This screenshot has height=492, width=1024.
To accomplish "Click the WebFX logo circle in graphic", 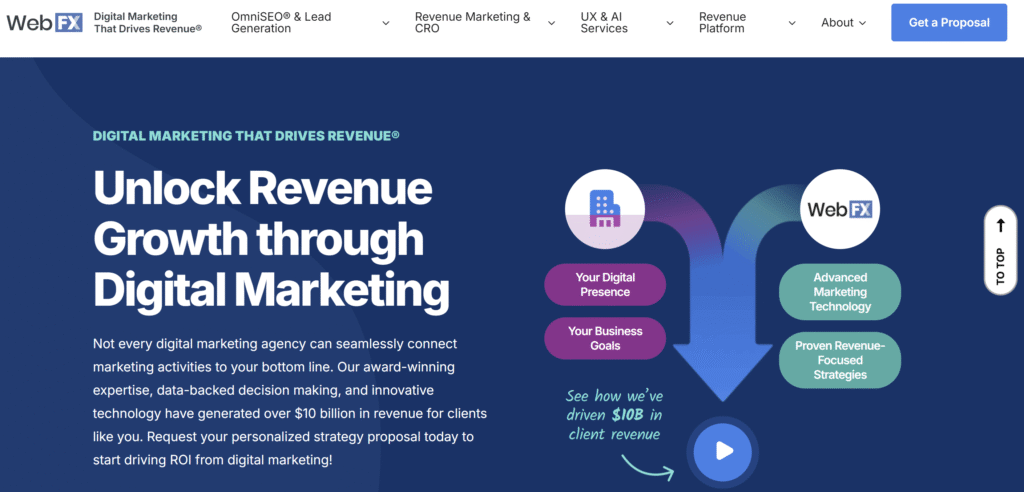I will (x=840, y=209).
